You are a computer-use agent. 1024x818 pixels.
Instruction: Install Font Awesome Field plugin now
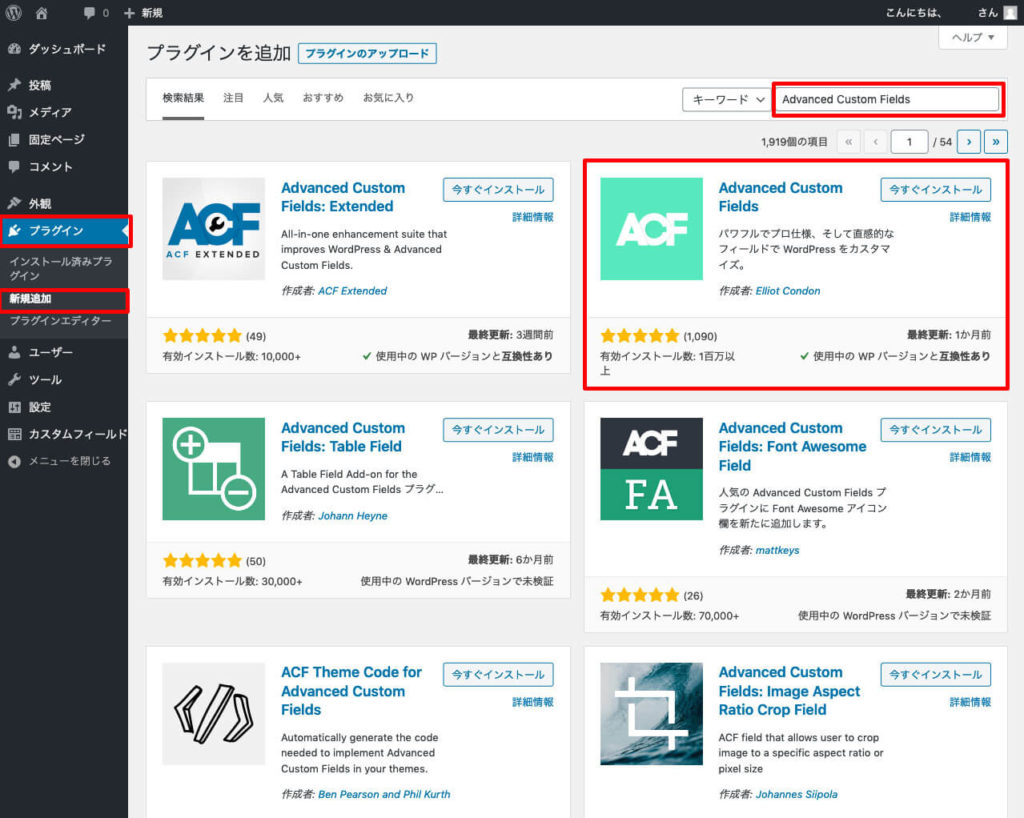[936, 430]
